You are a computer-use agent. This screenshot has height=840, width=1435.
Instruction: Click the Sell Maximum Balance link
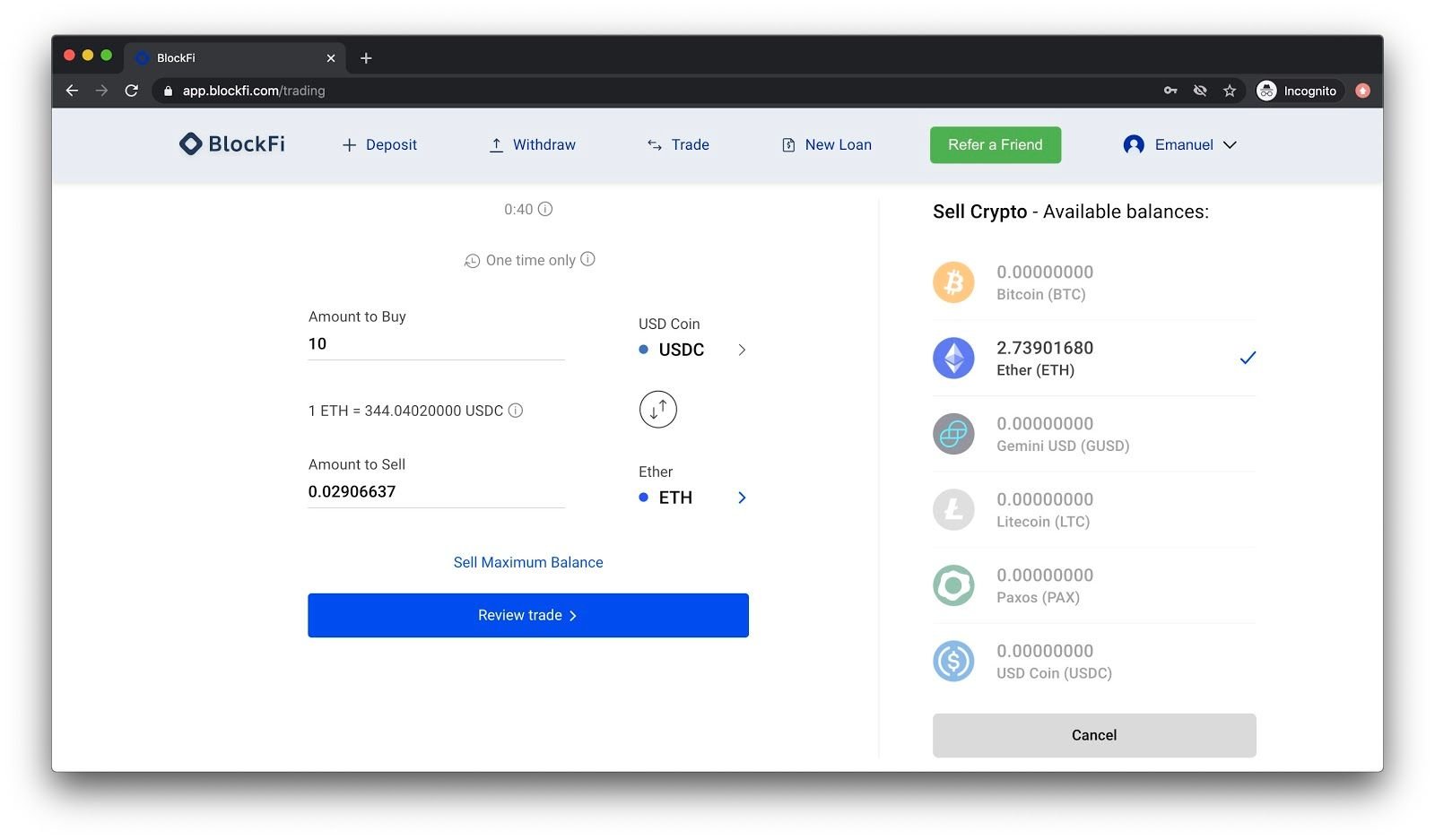[x=528, y=562]
